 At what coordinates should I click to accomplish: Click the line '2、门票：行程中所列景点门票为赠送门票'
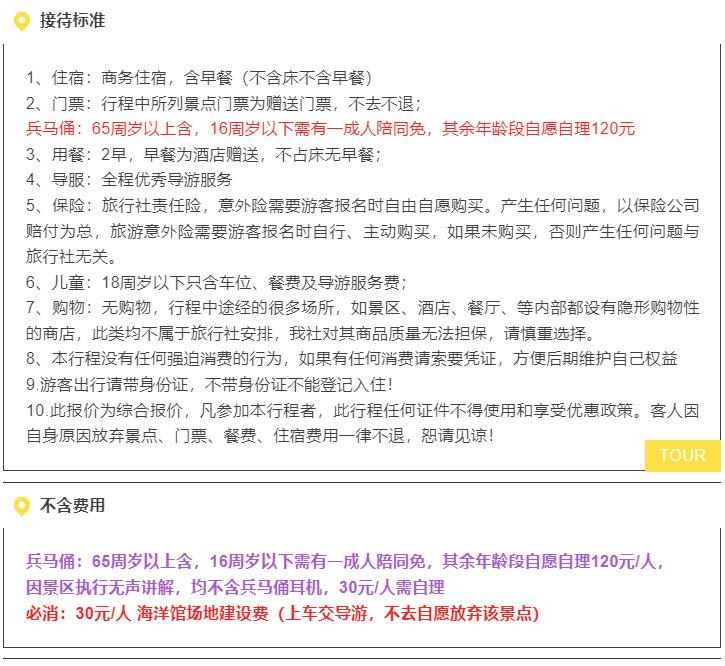[x=224, y=104]
